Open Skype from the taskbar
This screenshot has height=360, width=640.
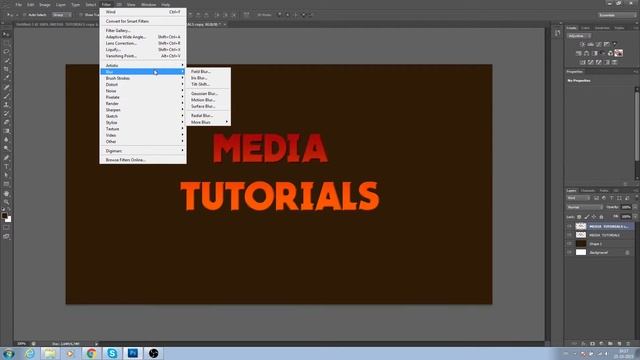pyautogui.click(x=112, y=353)
